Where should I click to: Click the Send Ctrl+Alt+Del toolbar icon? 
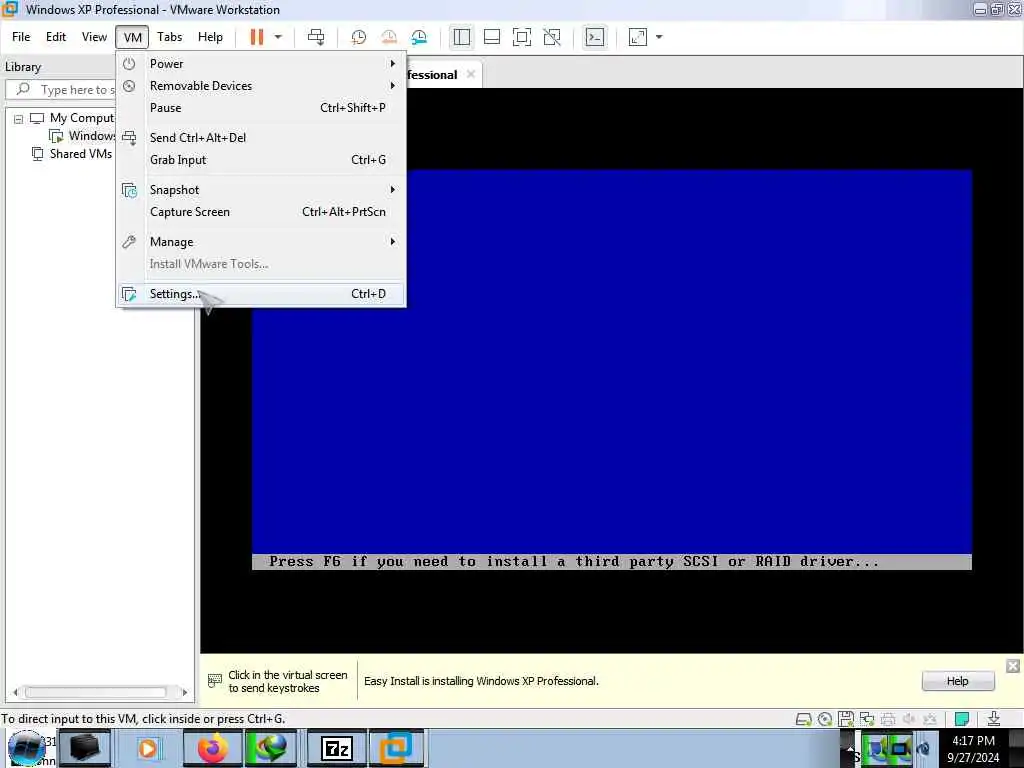coord(316,37)
